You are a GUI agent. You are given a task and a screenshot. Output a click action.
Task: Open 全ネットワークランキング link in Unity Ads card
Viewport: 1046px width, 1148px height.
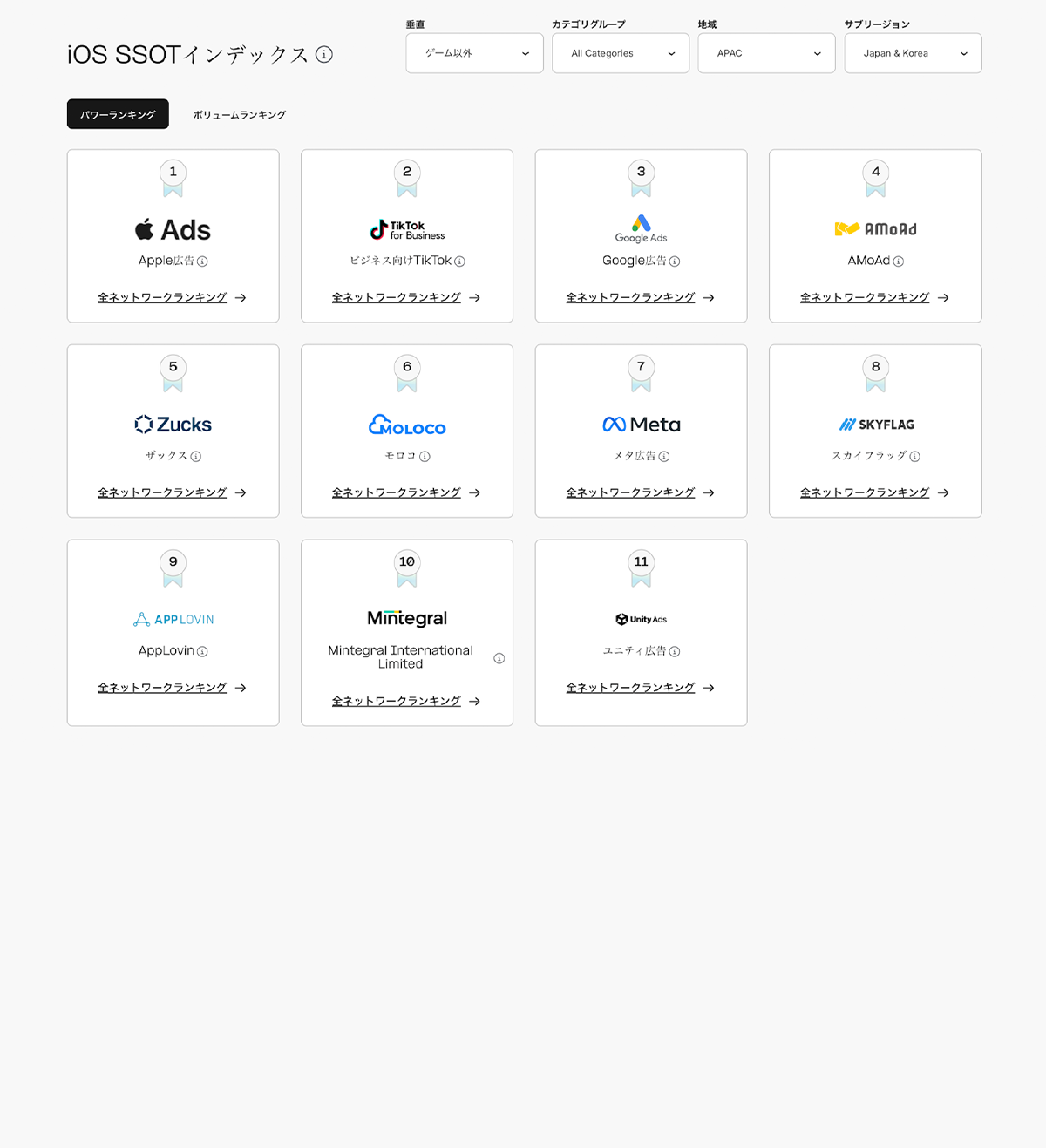pos(630,689)
